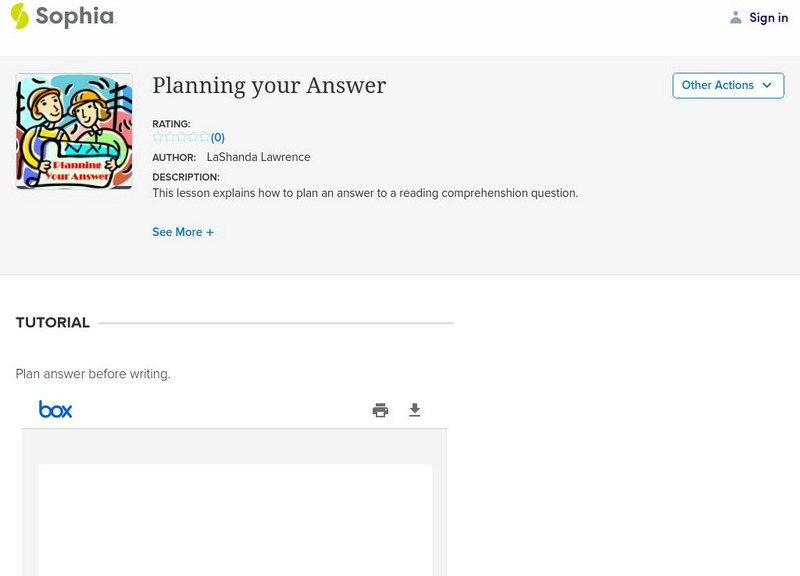The image size is (800, 576).
Task: Click the TUTORIAL section heading
Action: 53,323
